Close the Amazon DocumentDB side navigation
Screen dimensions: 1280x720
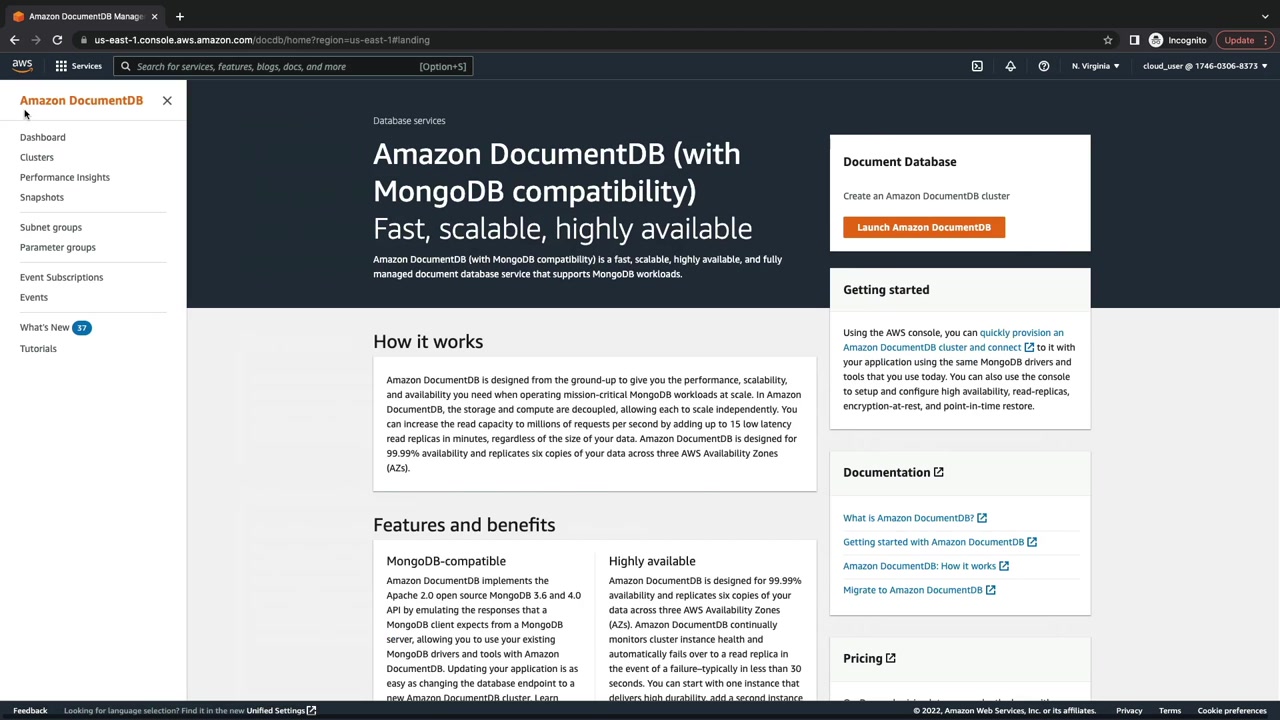[x=167, y=100]
